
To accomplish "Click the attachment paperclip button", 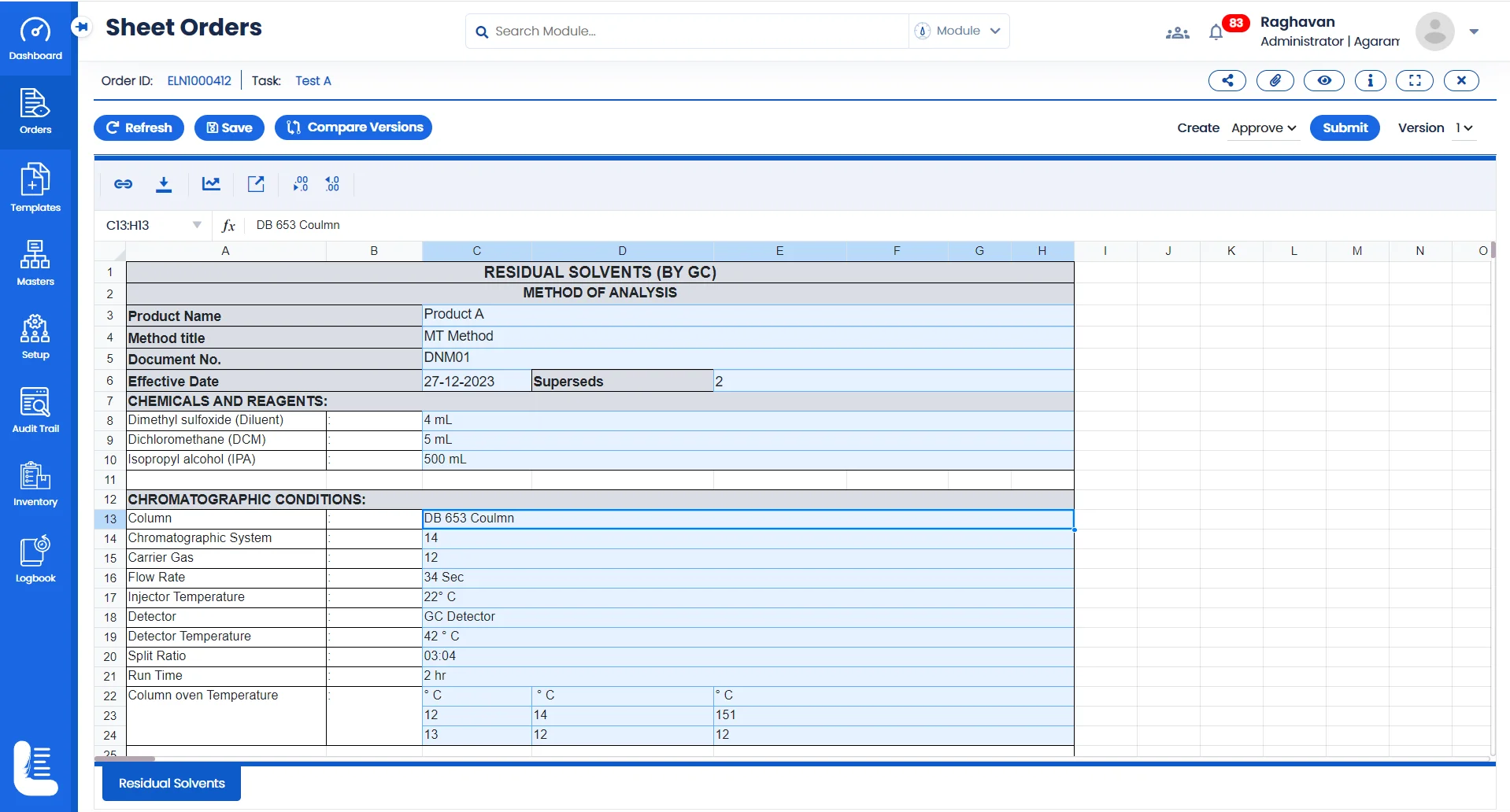I will [1275, 80].
